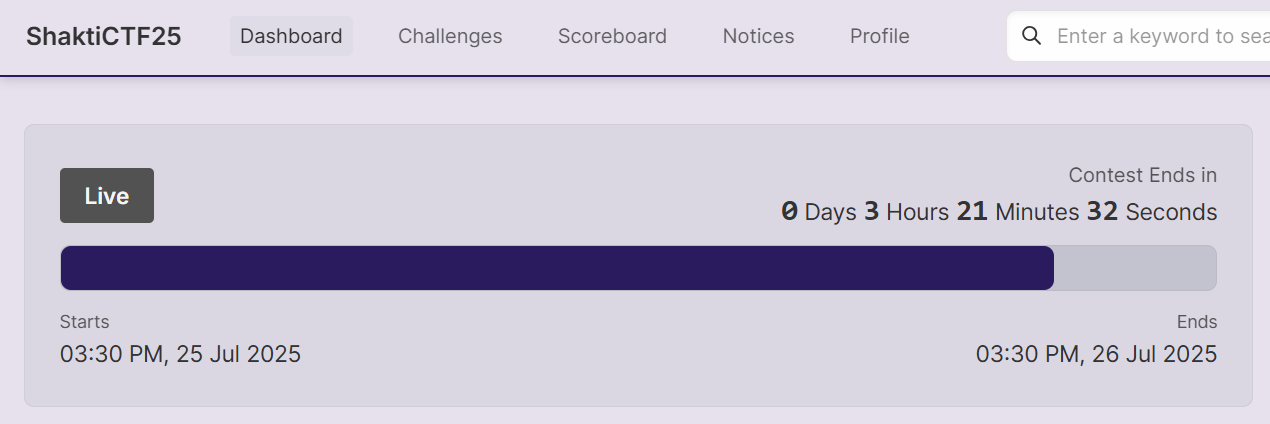Click the filled part of progress bar

[x=557, y=268]
